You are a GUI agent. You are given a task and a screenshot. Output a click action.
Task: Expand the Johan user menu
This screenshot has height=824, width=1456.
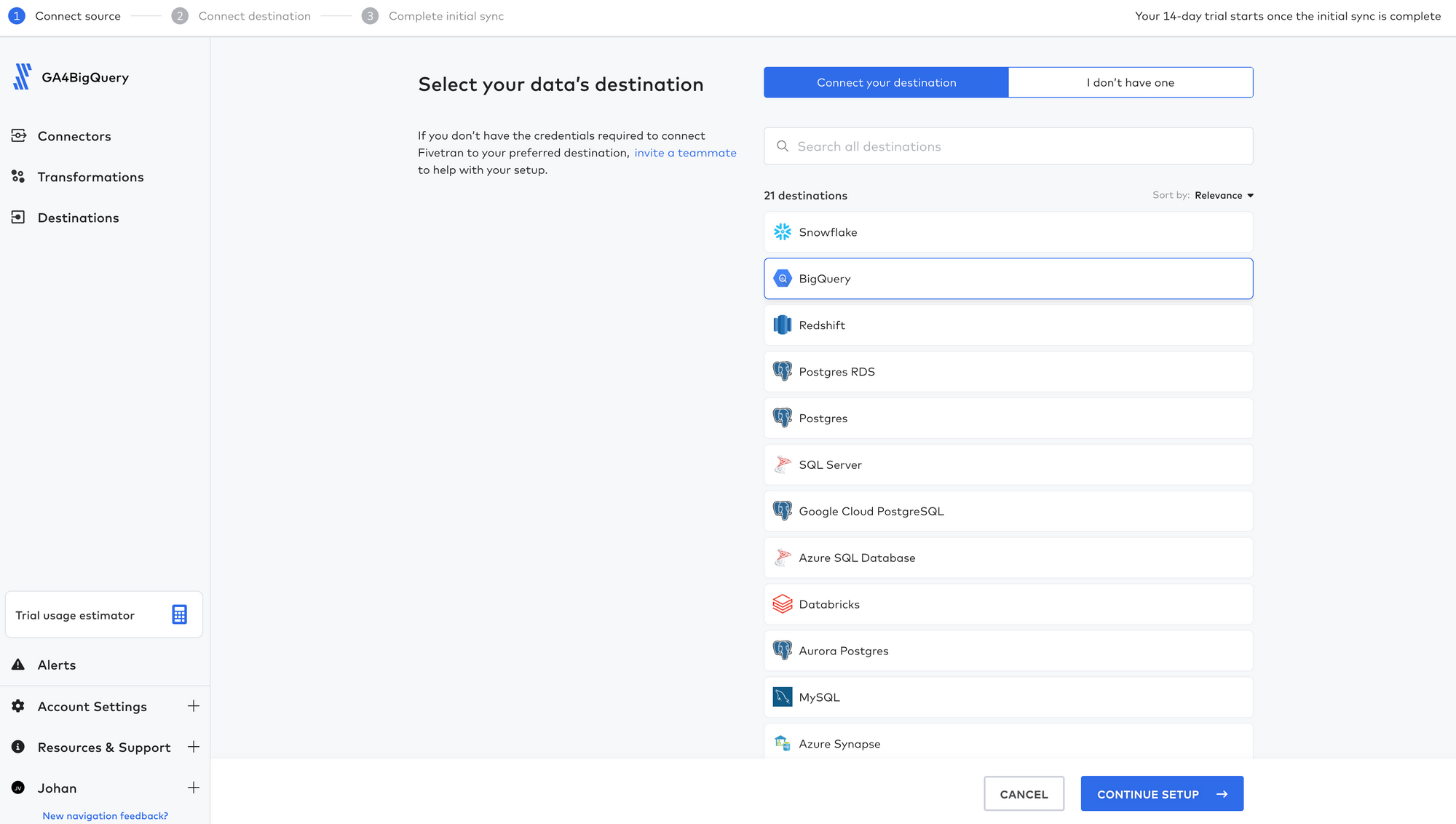[193, 788]
